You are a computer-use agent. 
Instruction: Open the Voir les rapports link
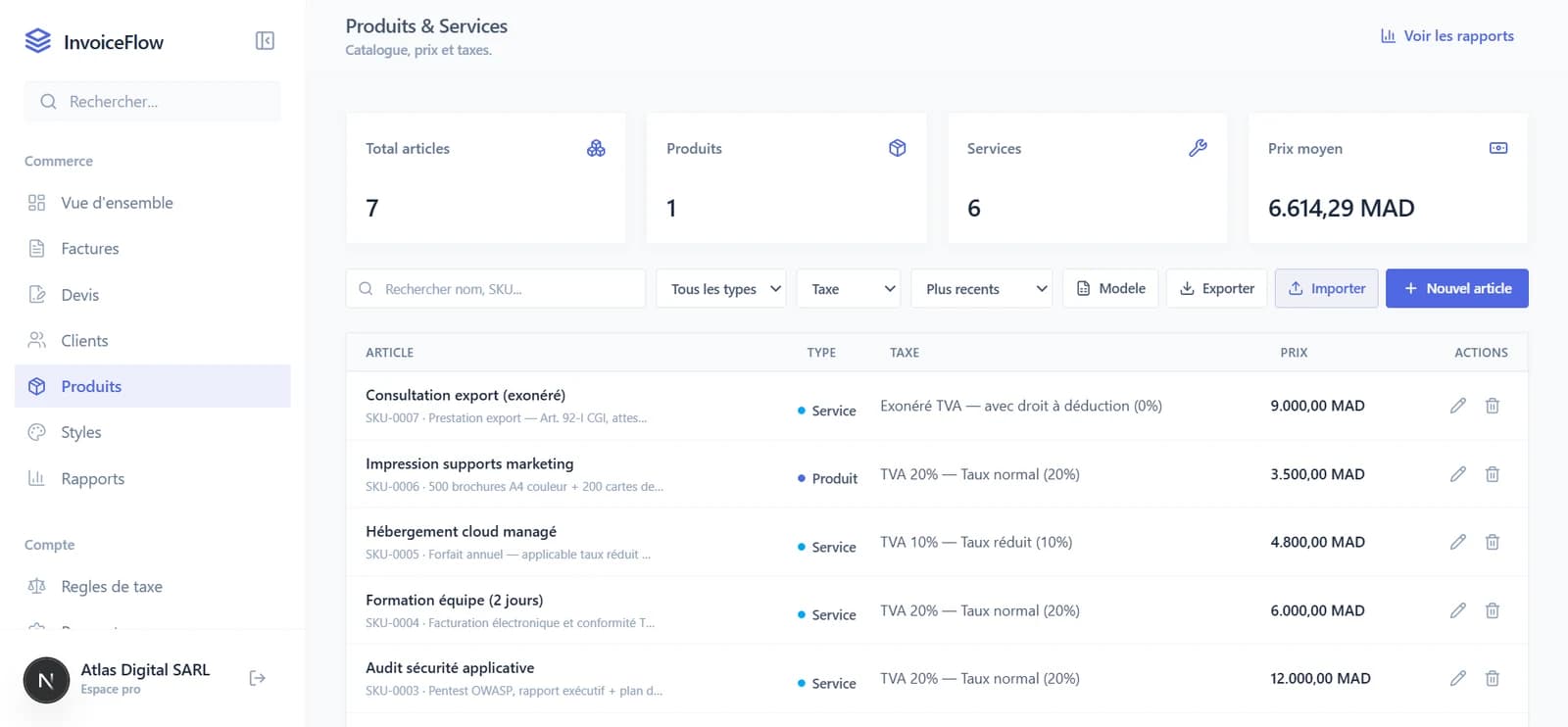(1447, 36)
